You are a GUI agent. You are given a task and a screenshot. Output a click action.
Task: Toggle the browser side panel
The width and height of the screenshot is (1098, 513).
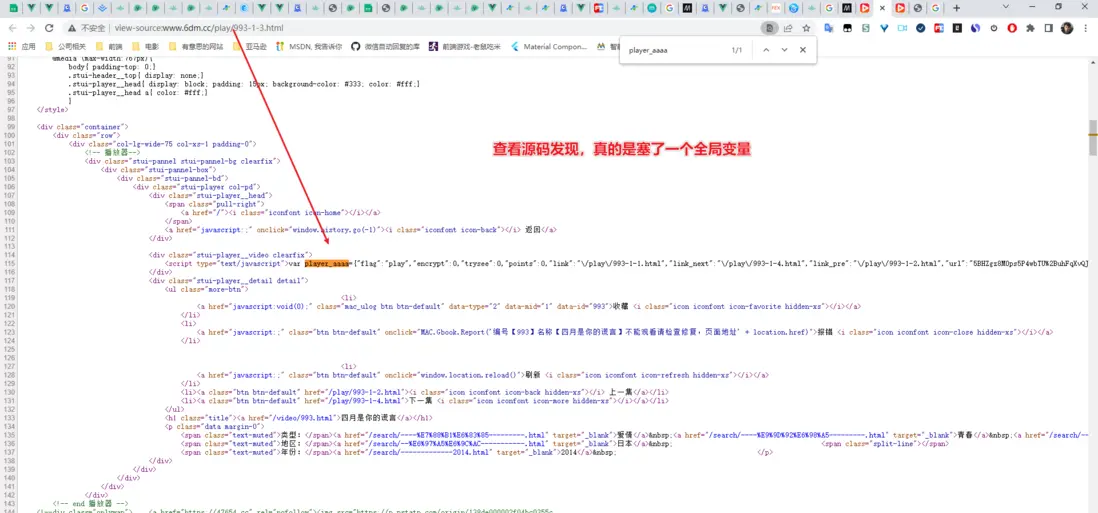point(1048,29)
